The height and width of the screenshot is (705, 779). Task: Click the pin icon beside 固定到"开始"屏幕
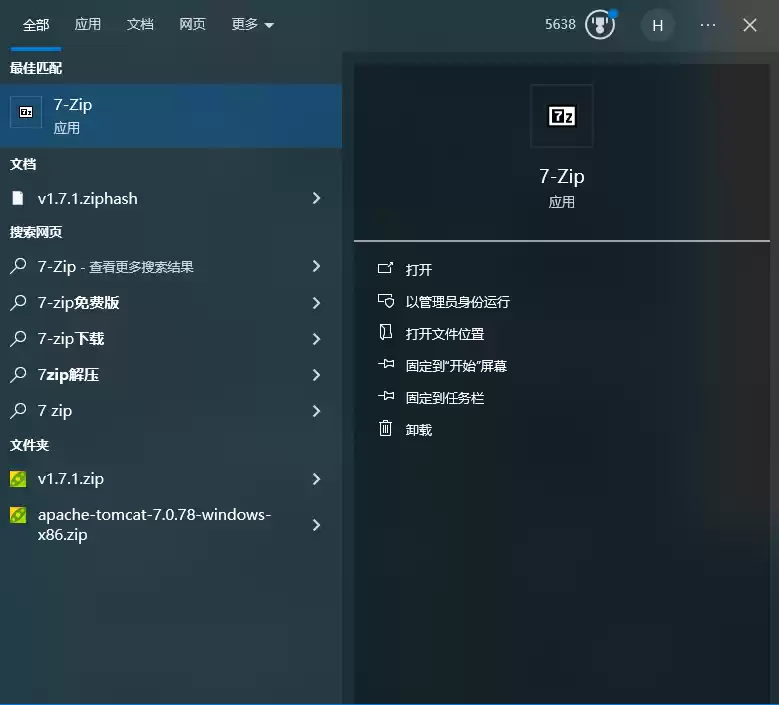[x=386, y=364]
